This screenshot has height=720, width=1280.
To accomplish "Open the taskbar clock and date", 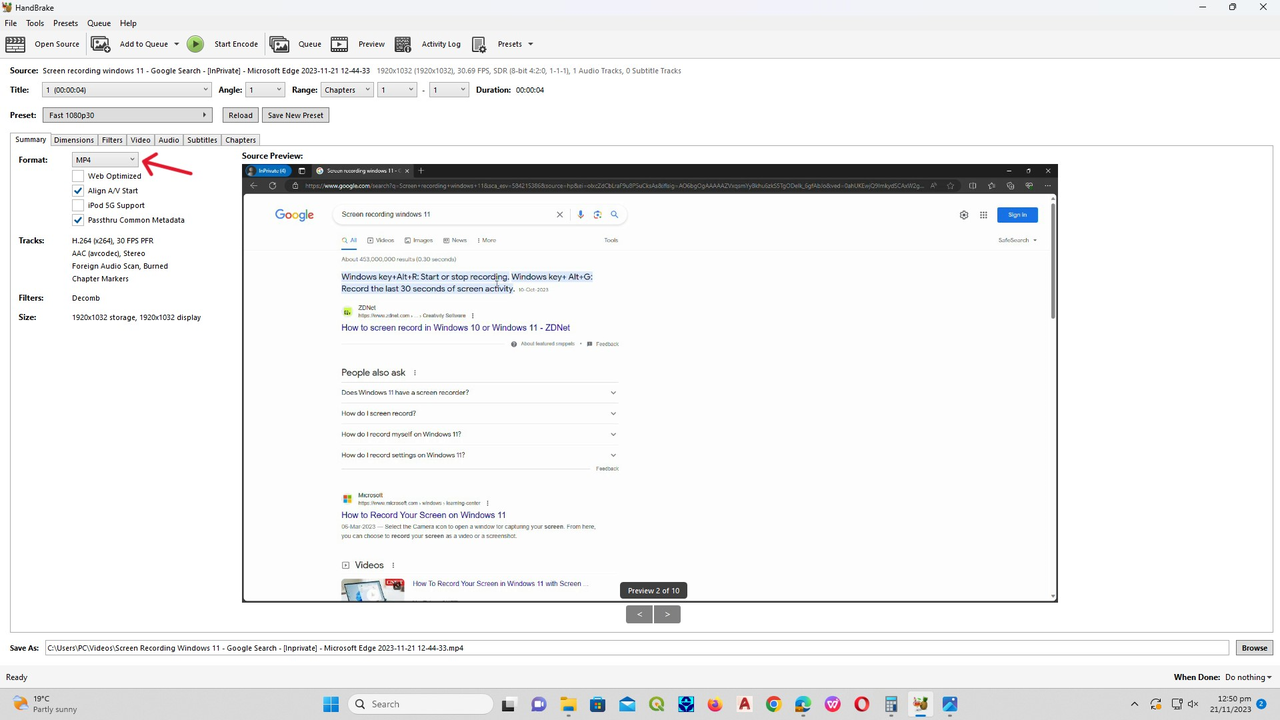I will (1230, 704).
